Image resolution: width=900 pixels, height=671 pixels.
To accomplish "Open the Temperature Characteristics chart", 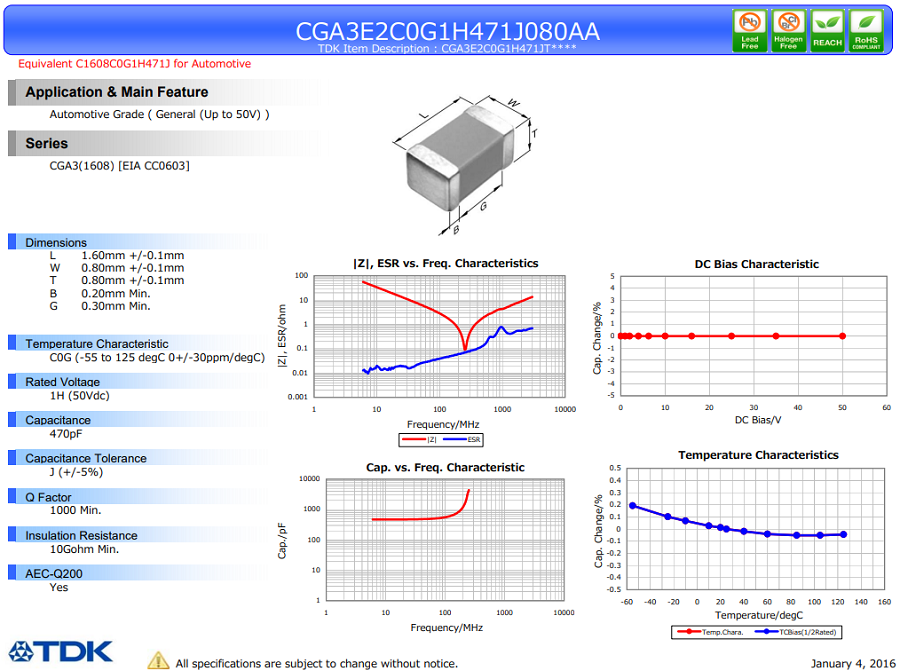I will [755, 529].
